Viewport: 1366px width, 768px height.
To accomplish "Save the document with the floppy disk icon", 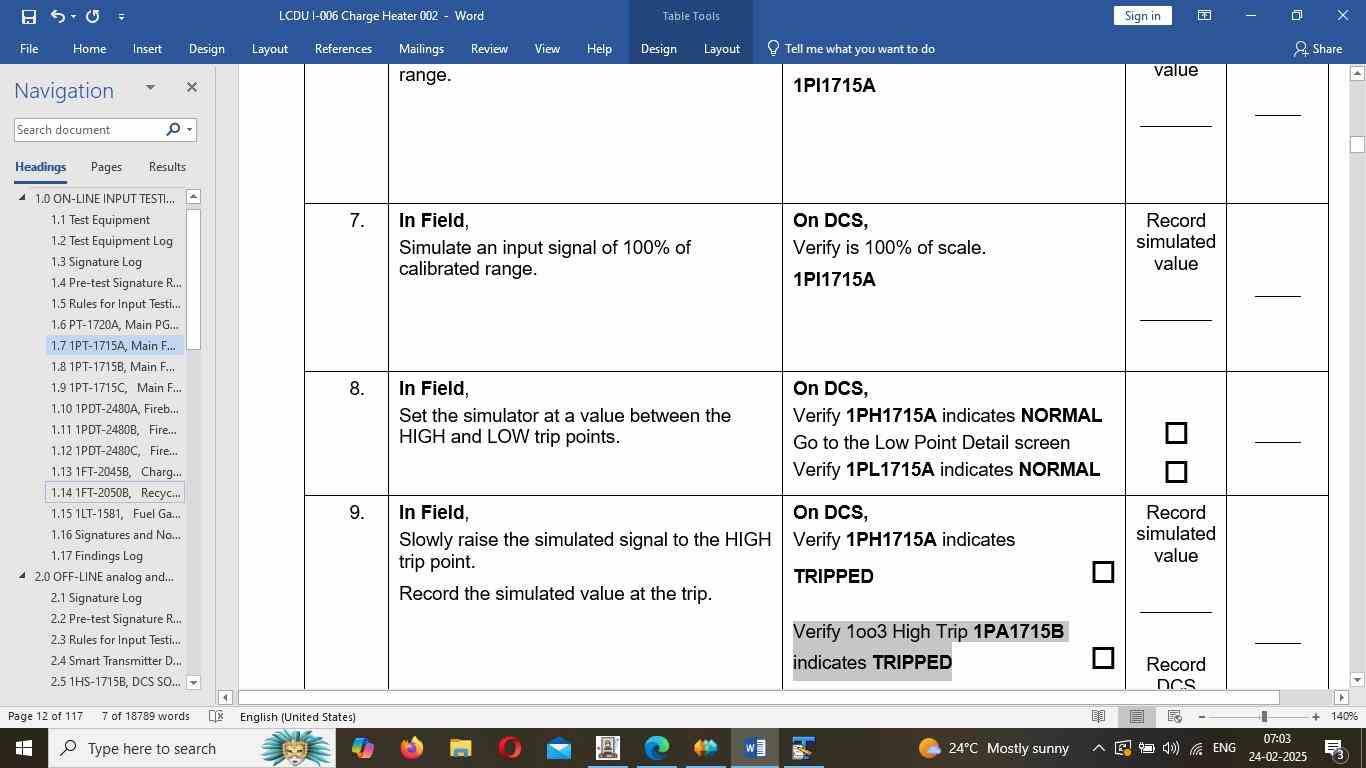I will tap(28, 16).
